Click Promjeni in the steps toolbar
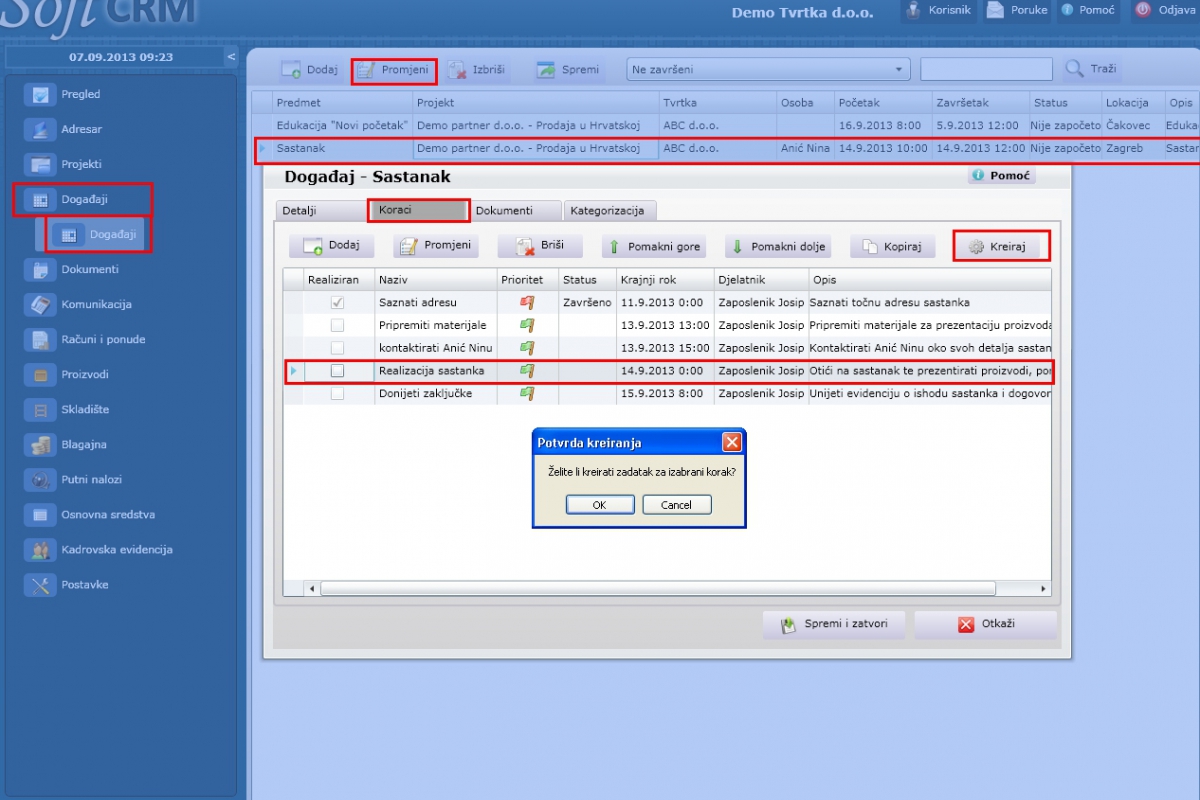 click(x=435, y=246)
